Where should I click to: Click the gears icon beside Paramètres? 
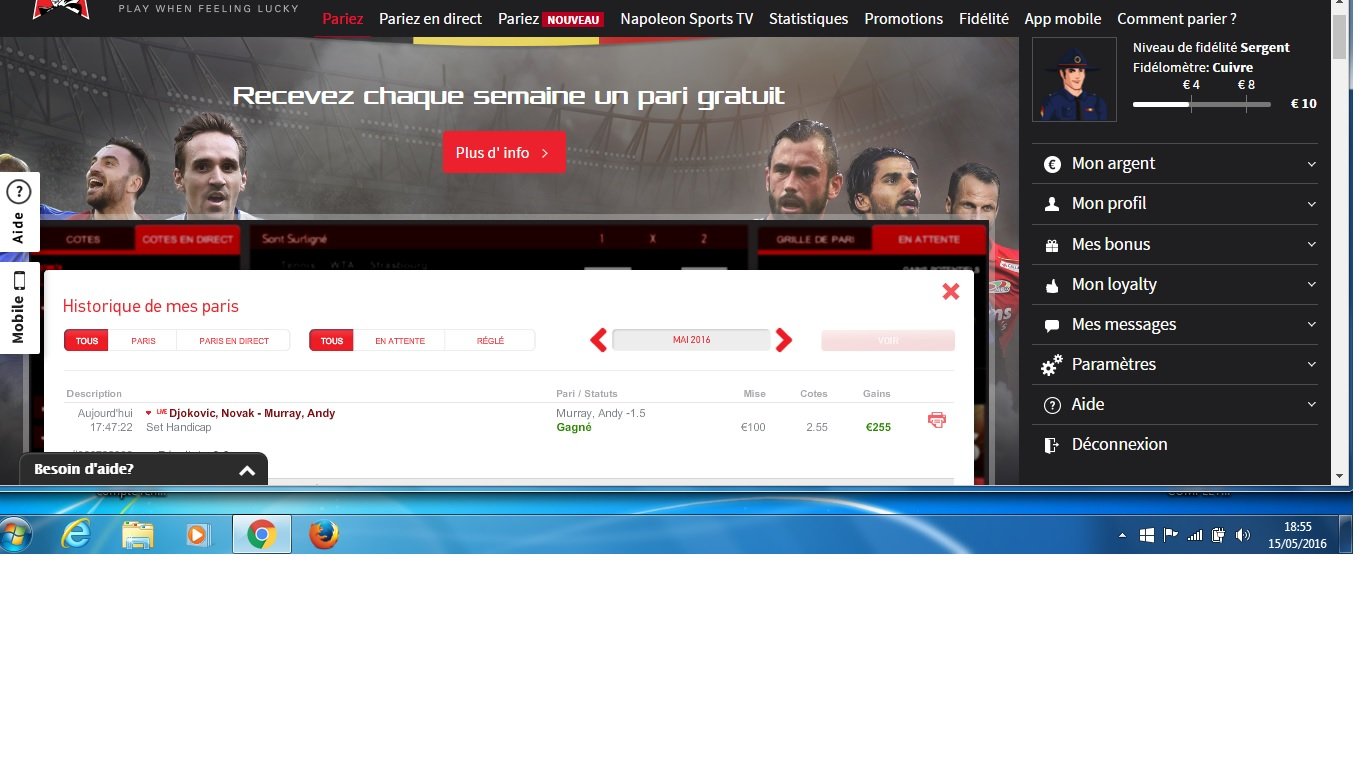1052,365
